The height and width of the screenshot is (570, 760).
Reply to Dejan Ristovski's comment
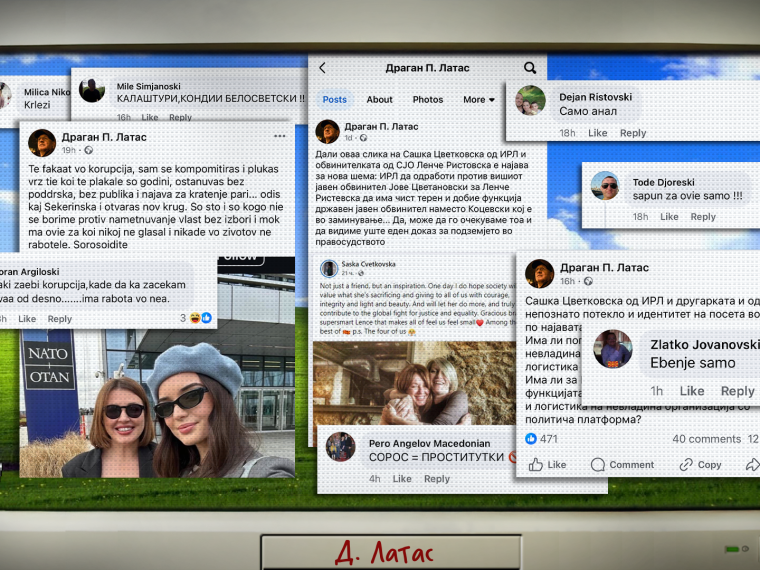(633, 133)
